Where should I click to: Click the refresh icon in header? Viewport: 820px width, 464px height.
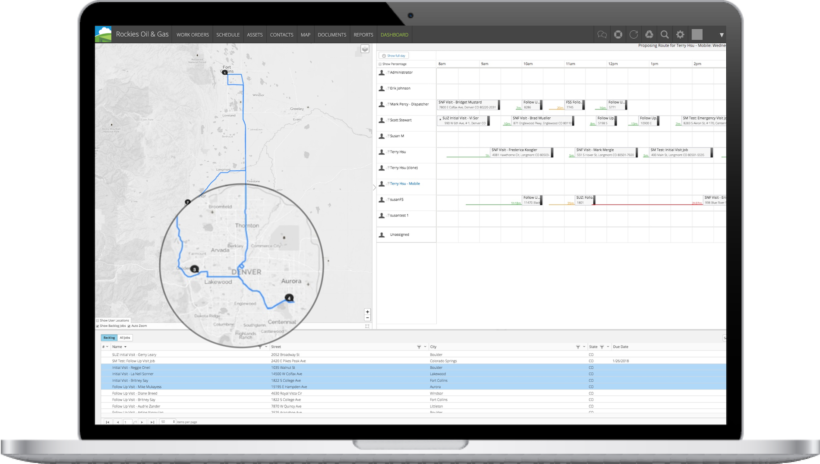tap(634, 35)
